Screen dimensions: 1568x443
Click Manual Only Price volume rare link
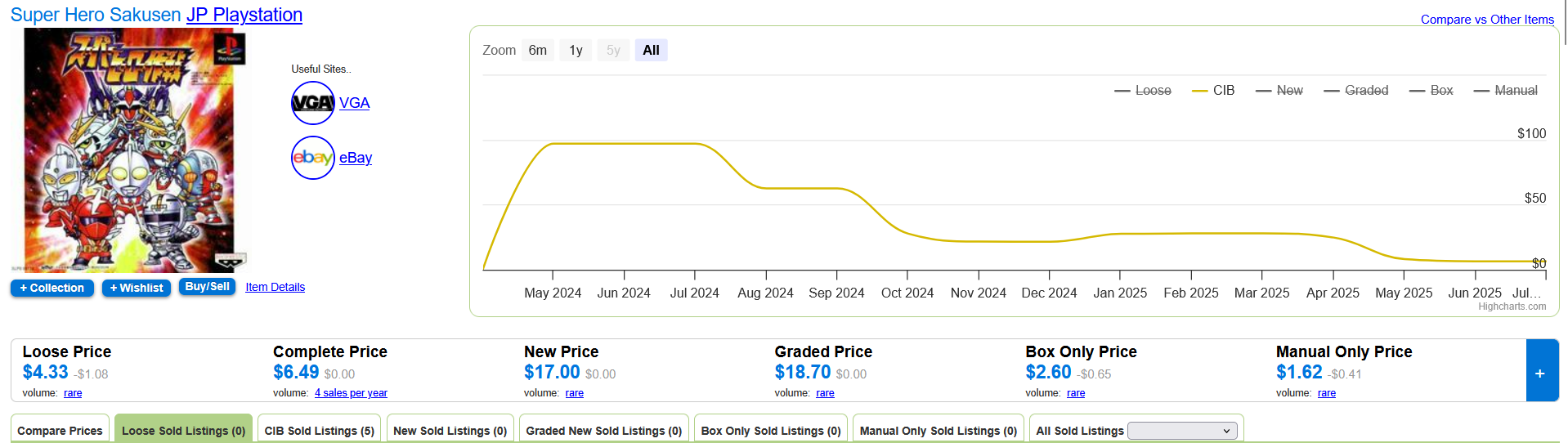coord(1327,393)
